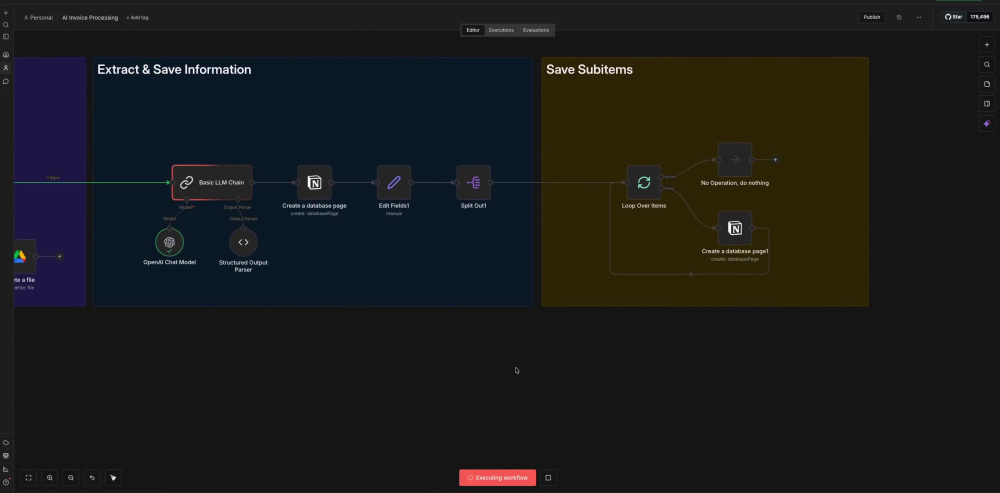Toggle the left sidebar panel layout icon
Image resolution: width=1000 pixels, height=493 pixels.
(6, 37)
